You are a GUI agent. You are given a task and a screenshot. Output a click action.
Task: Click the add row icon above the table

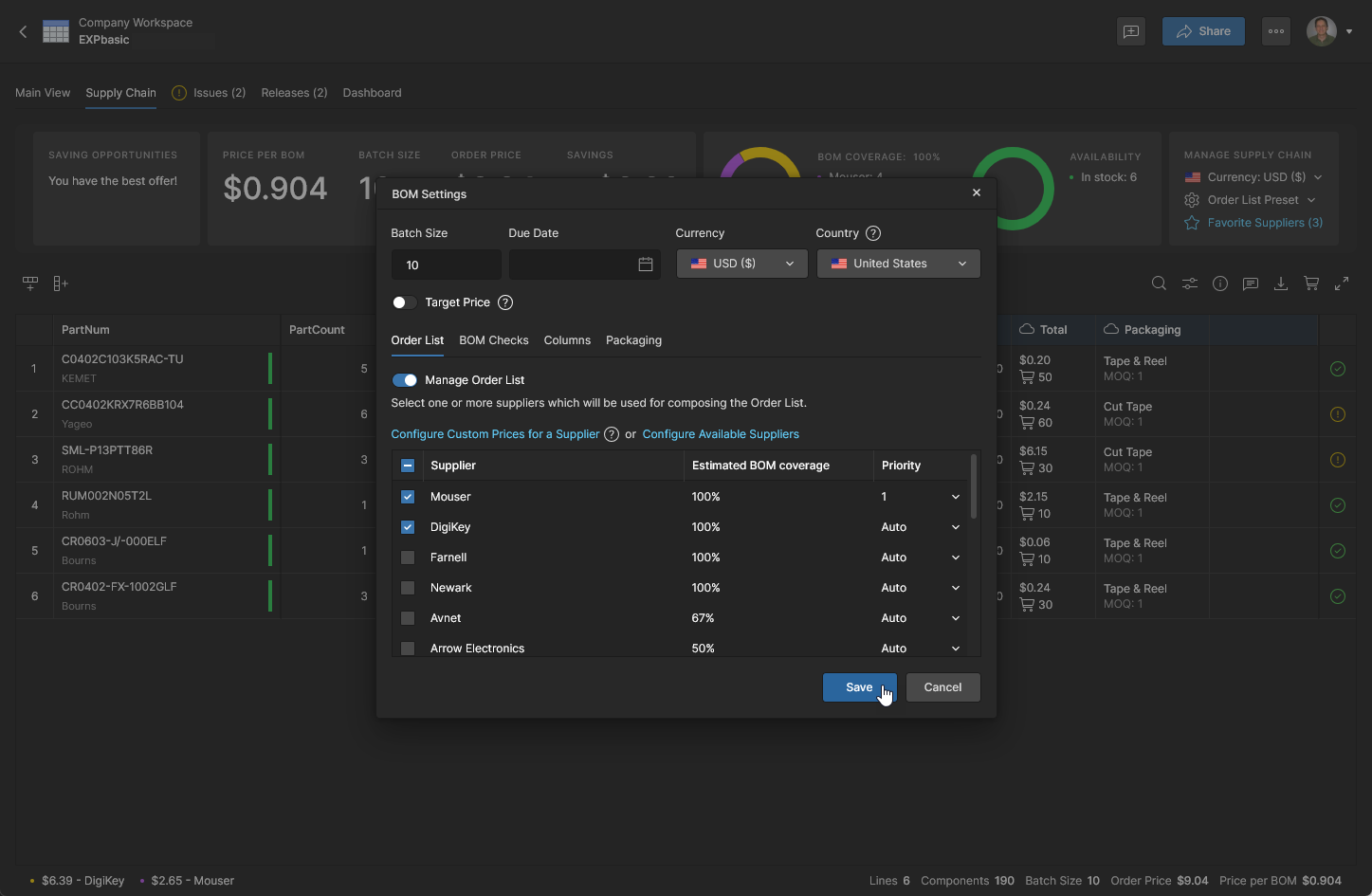tap(30, 283)
